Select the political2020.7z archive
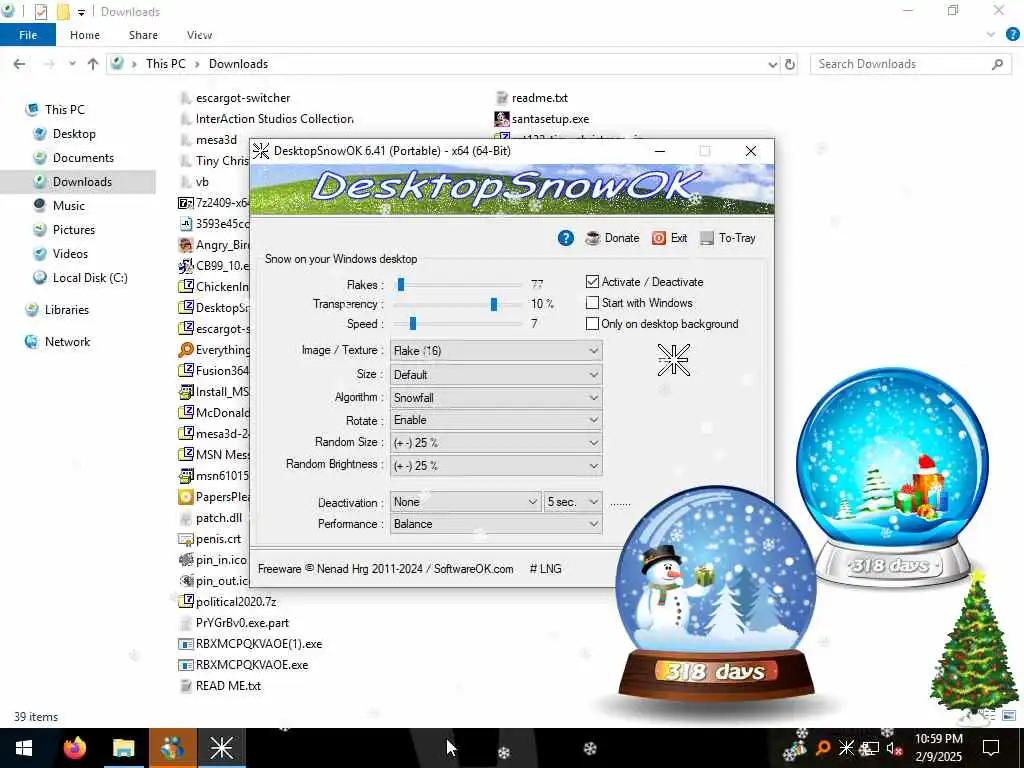This screenshot has width=1024, height=768. coord(227,601)
